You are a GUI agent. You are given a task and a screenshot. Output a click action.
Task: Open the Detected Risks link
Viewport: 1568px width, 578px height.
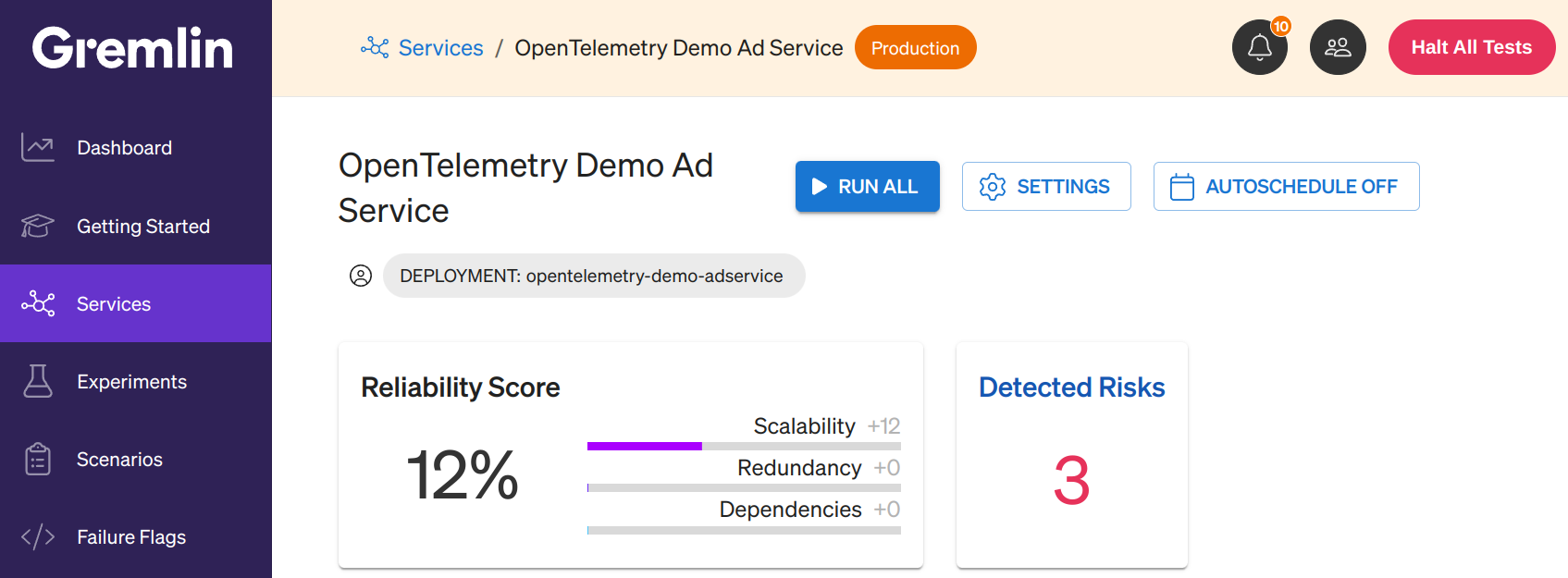(1071, 387)
